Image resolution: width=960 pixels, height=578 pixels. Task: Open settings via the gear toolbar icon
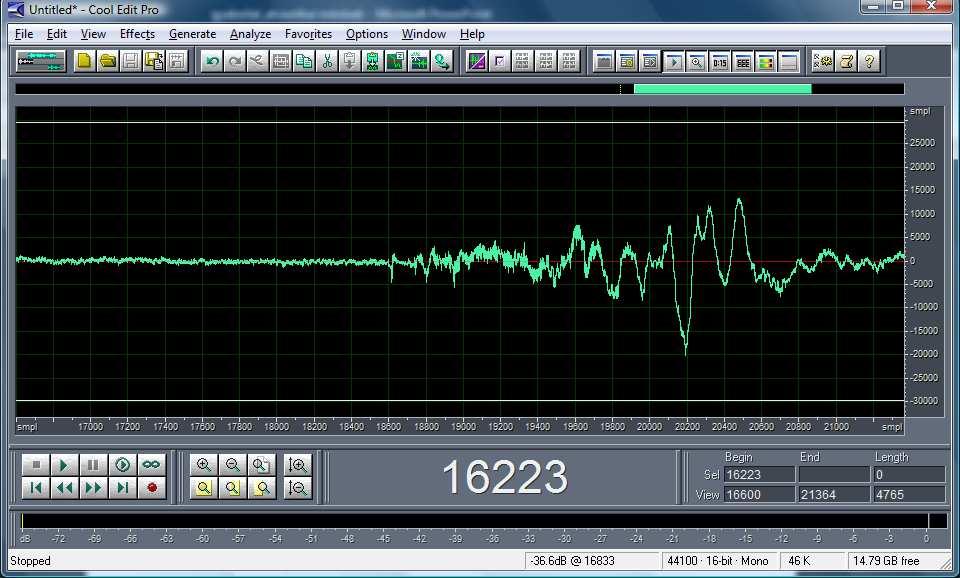[823, 61]
